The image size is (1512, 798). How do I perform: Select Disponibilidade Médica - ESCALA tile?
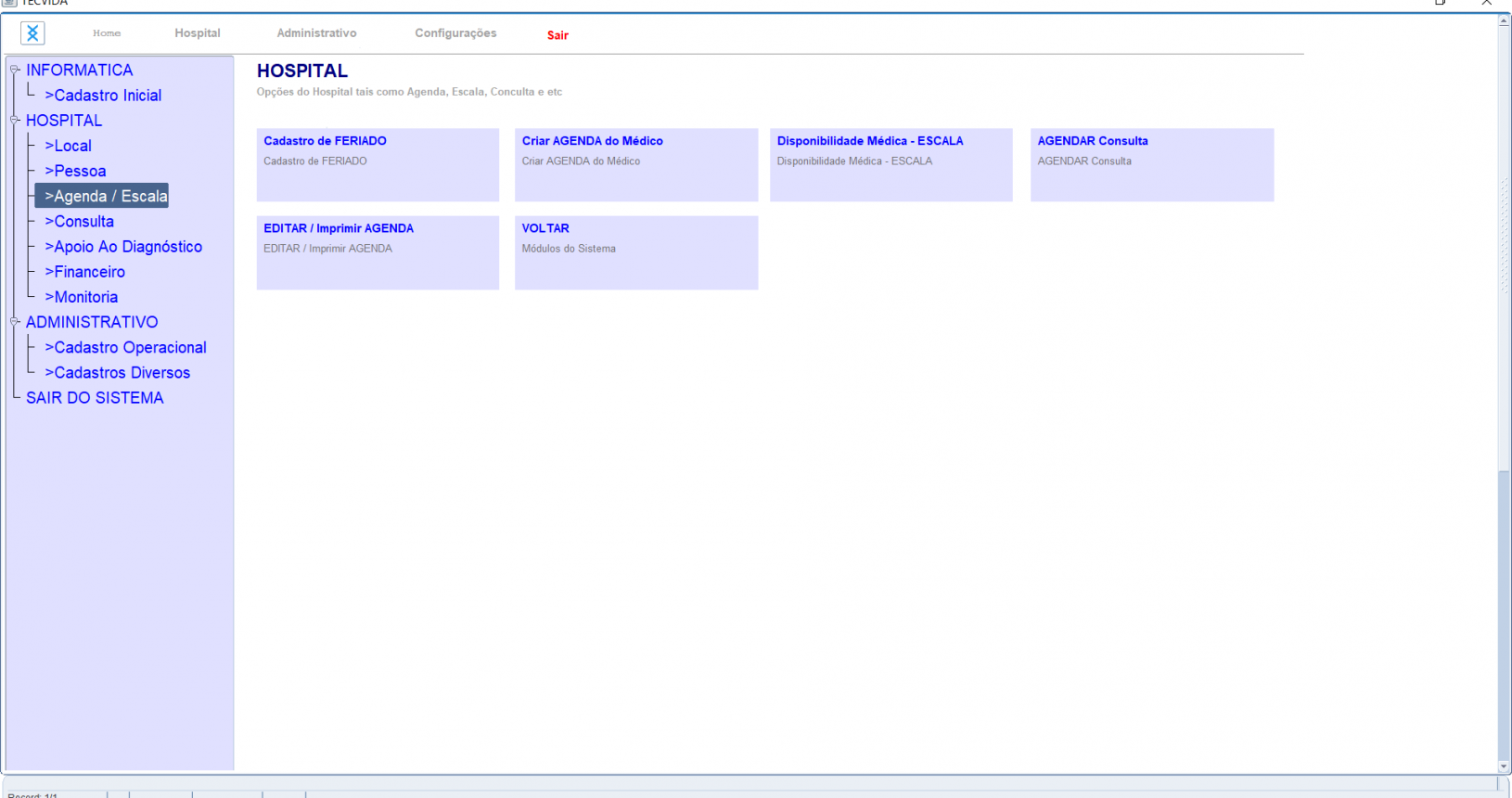pyautogui.click(x=891, y=164)
